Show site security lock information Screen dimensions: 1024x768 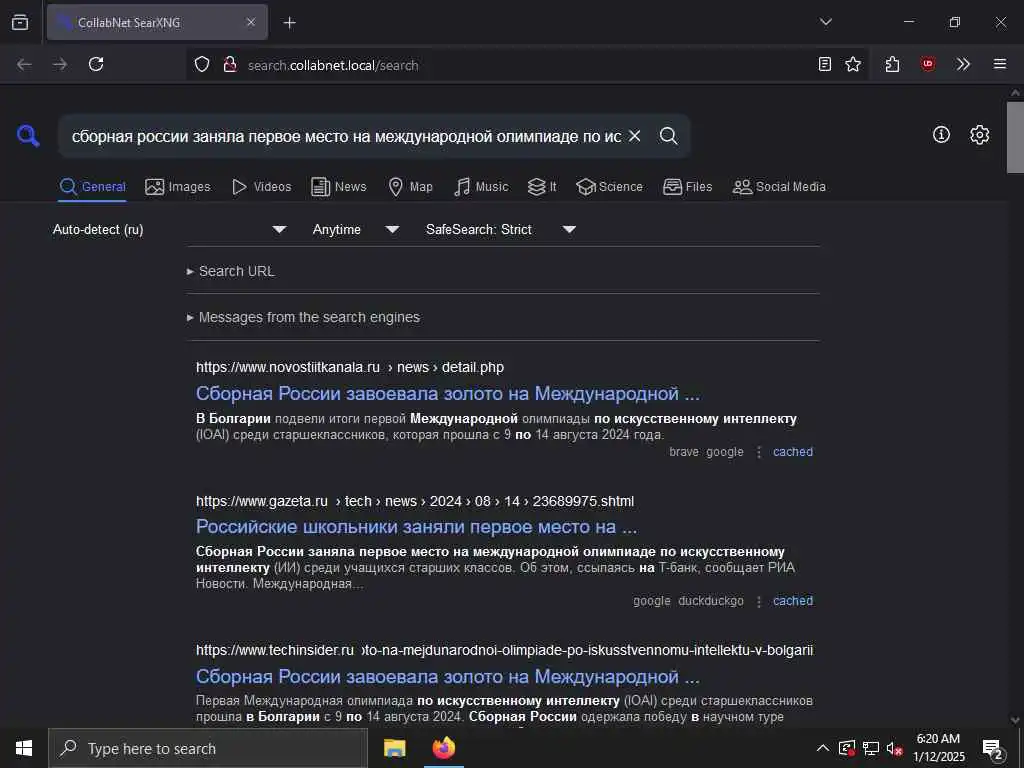click(x=230, y=64)
